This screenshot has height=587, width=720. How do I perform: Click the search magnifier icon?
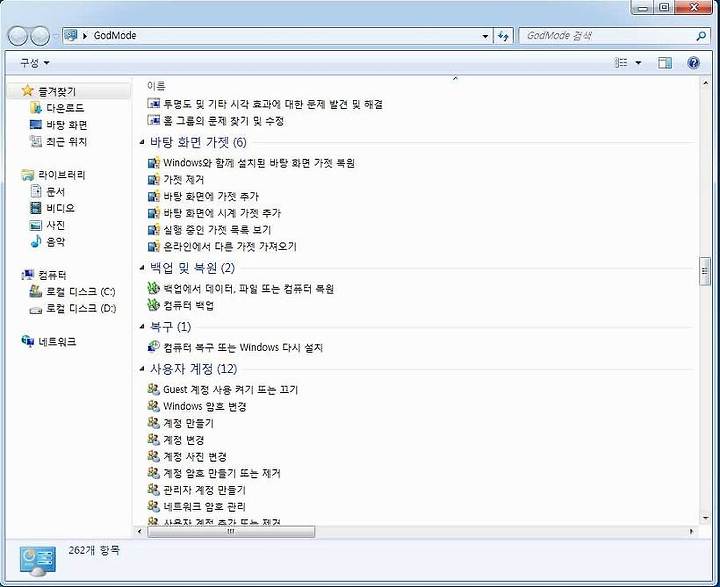(701, 35)
